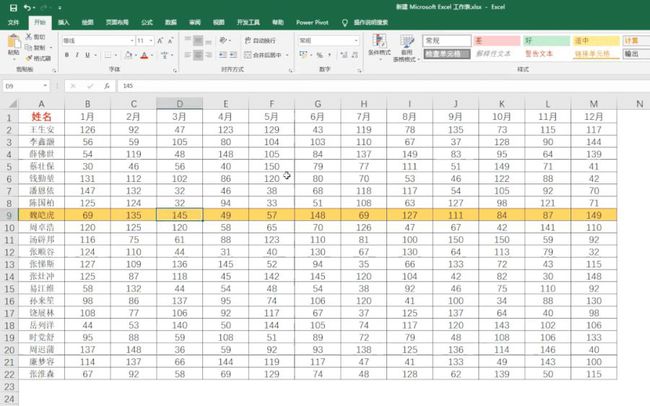Screen dimensions: 650x406
Task: Click the Decrease Font Size icon
Action: pyautogui.click(x=170, y=40)
